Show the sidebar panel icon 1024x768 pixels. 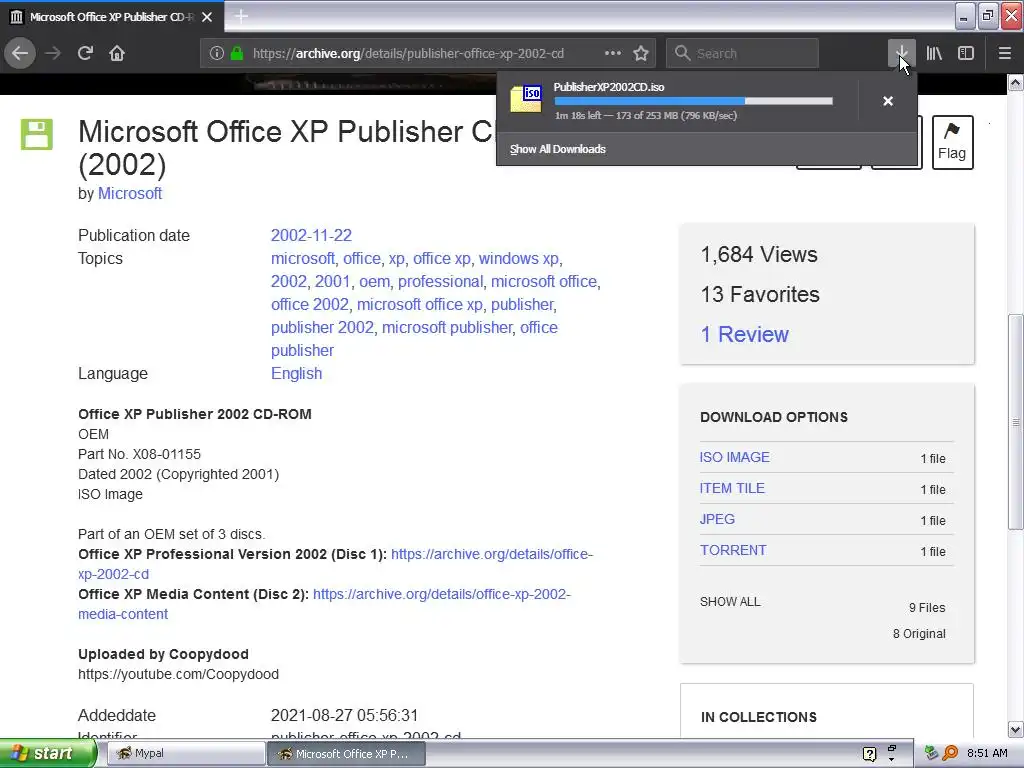[966, 54]
